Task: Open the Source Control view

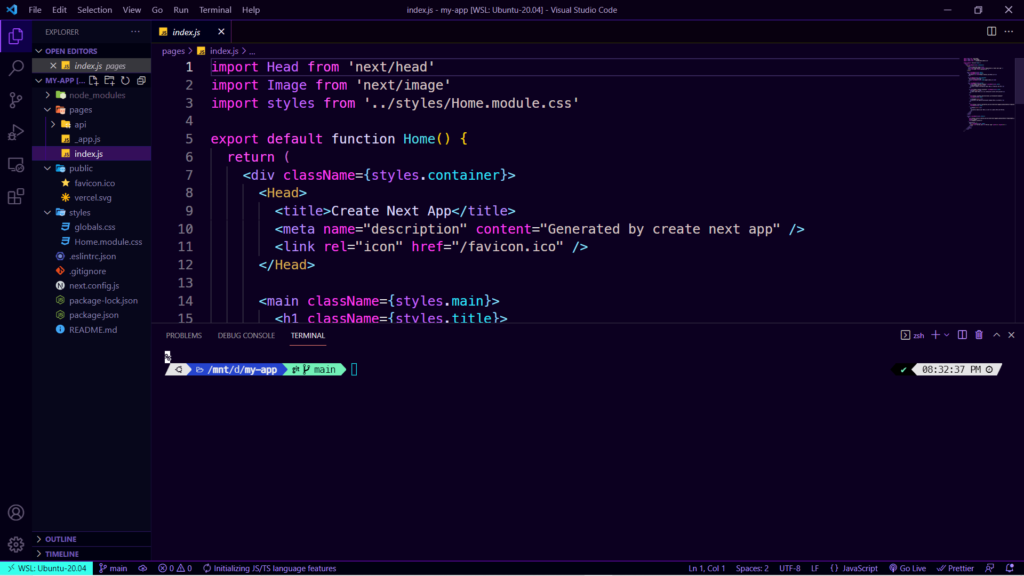Action: click(x=16, y=100)
